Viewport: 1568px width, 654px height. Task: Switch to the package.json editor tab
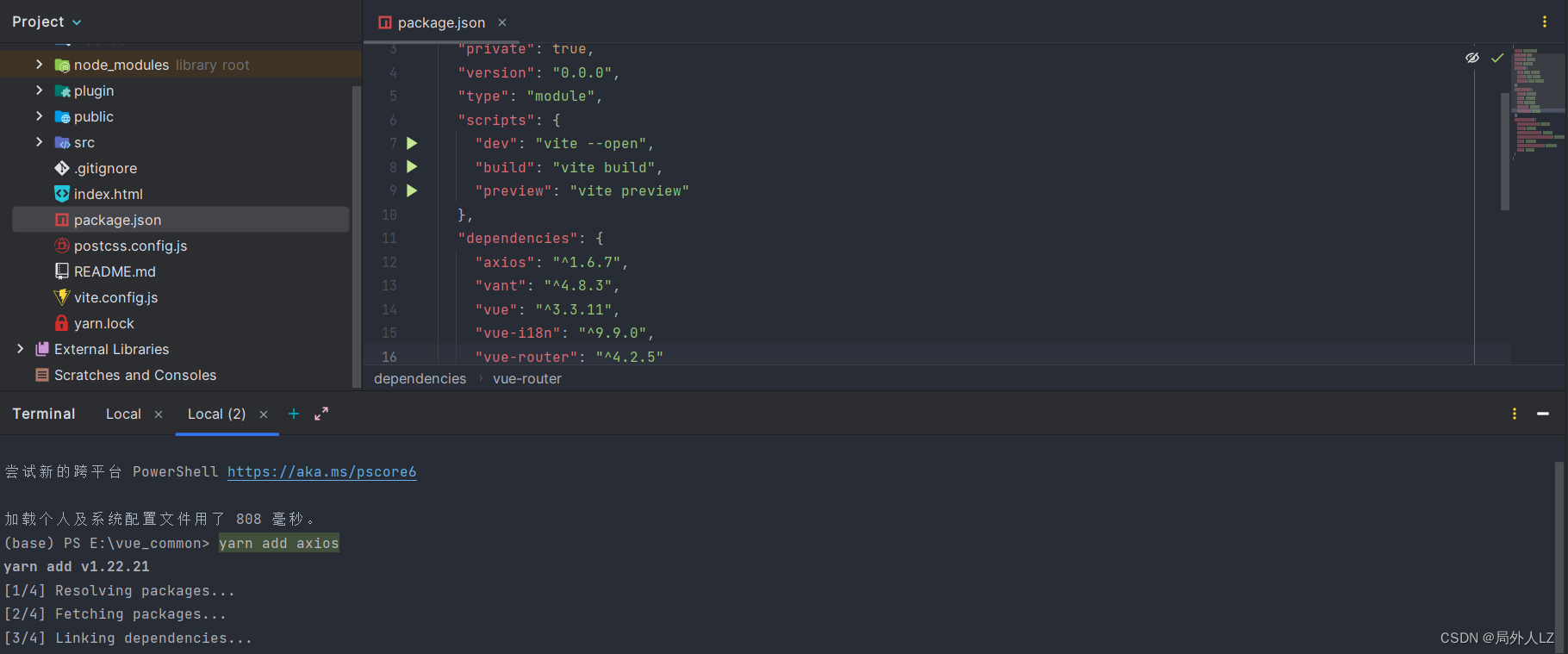pos(441,22)
